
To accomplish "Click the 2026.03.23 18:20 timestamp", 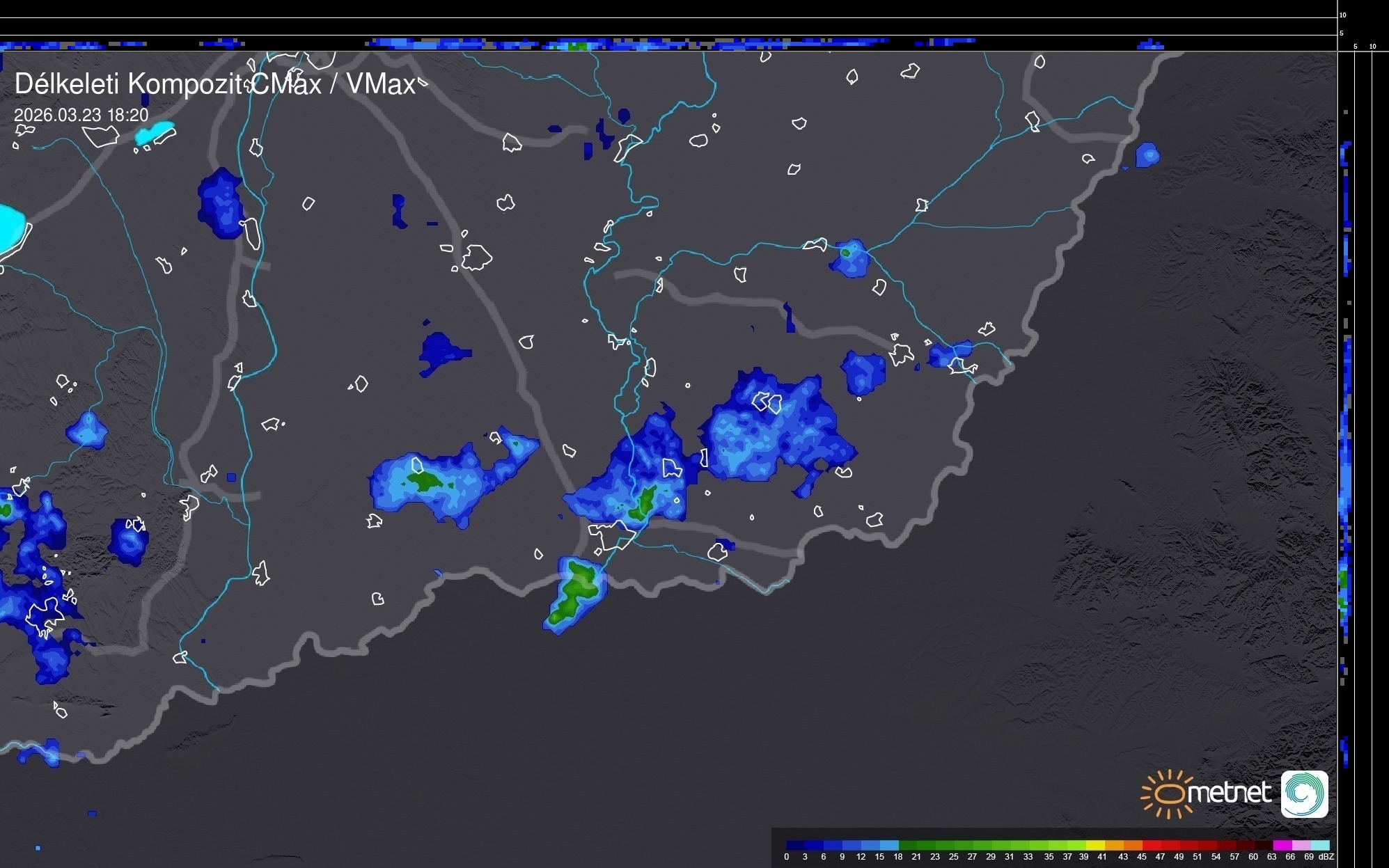I will pos(81,116).
